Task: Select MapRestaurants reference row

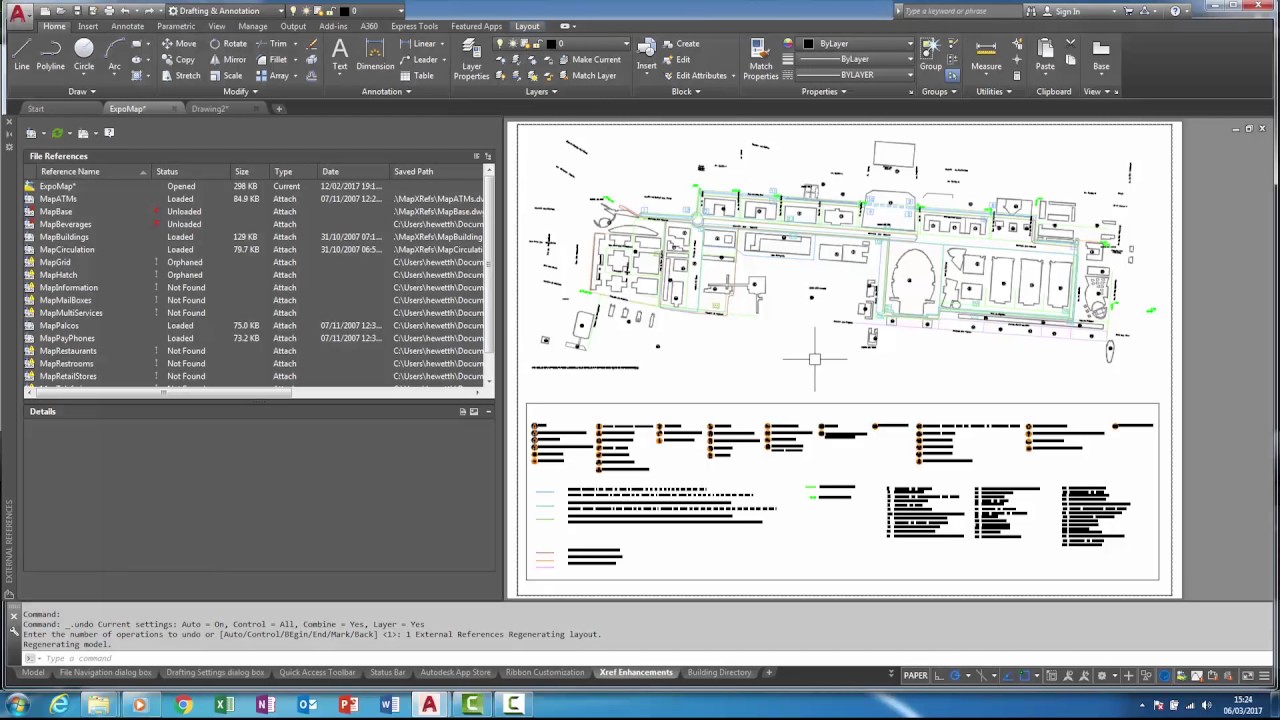Action: 255,351
